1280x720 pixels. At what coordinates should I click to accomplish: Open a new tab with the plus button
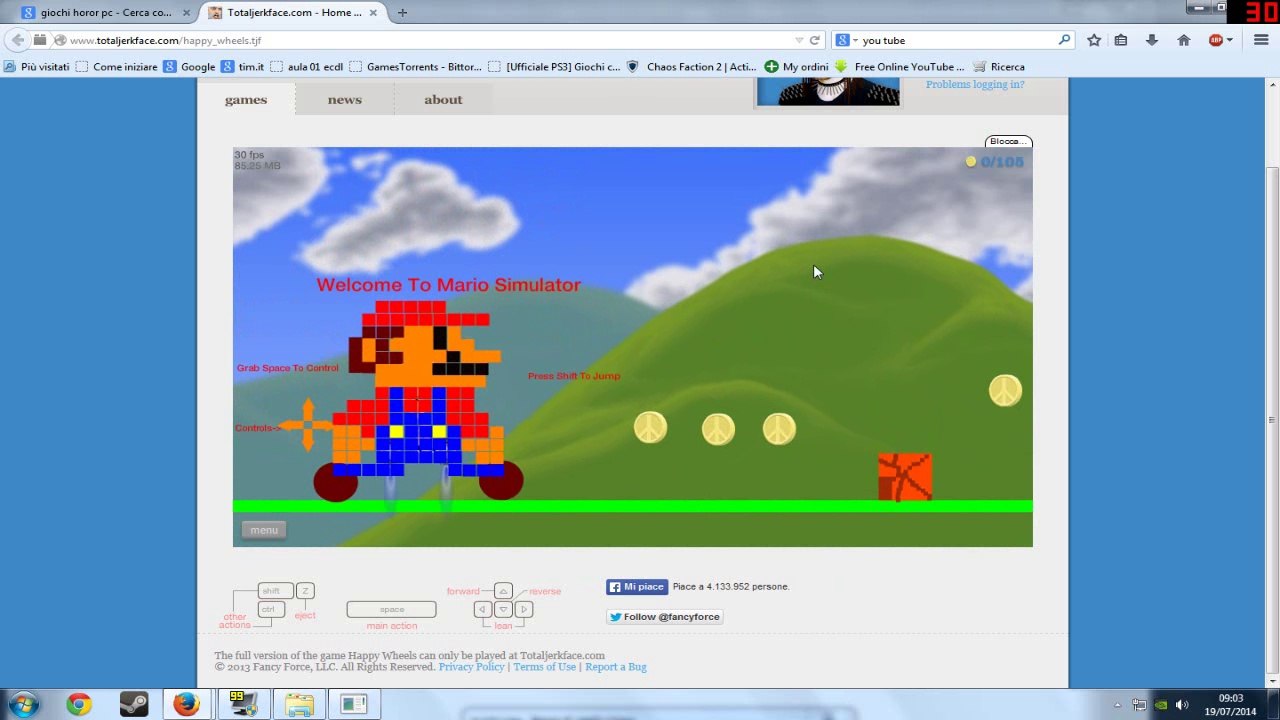[402, 13]
